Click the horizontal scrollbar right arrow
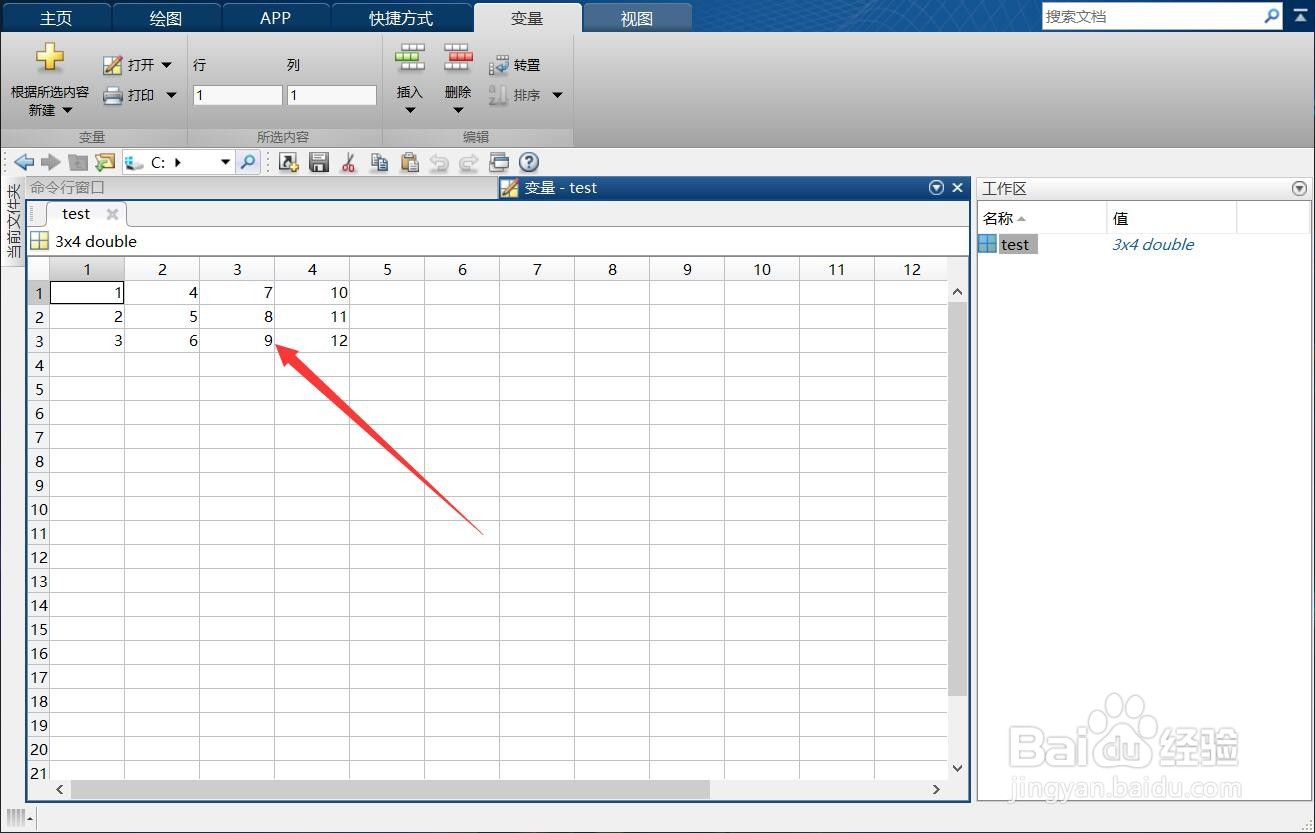This screenshot has height=833, width=1315. [x=936, y=789]
